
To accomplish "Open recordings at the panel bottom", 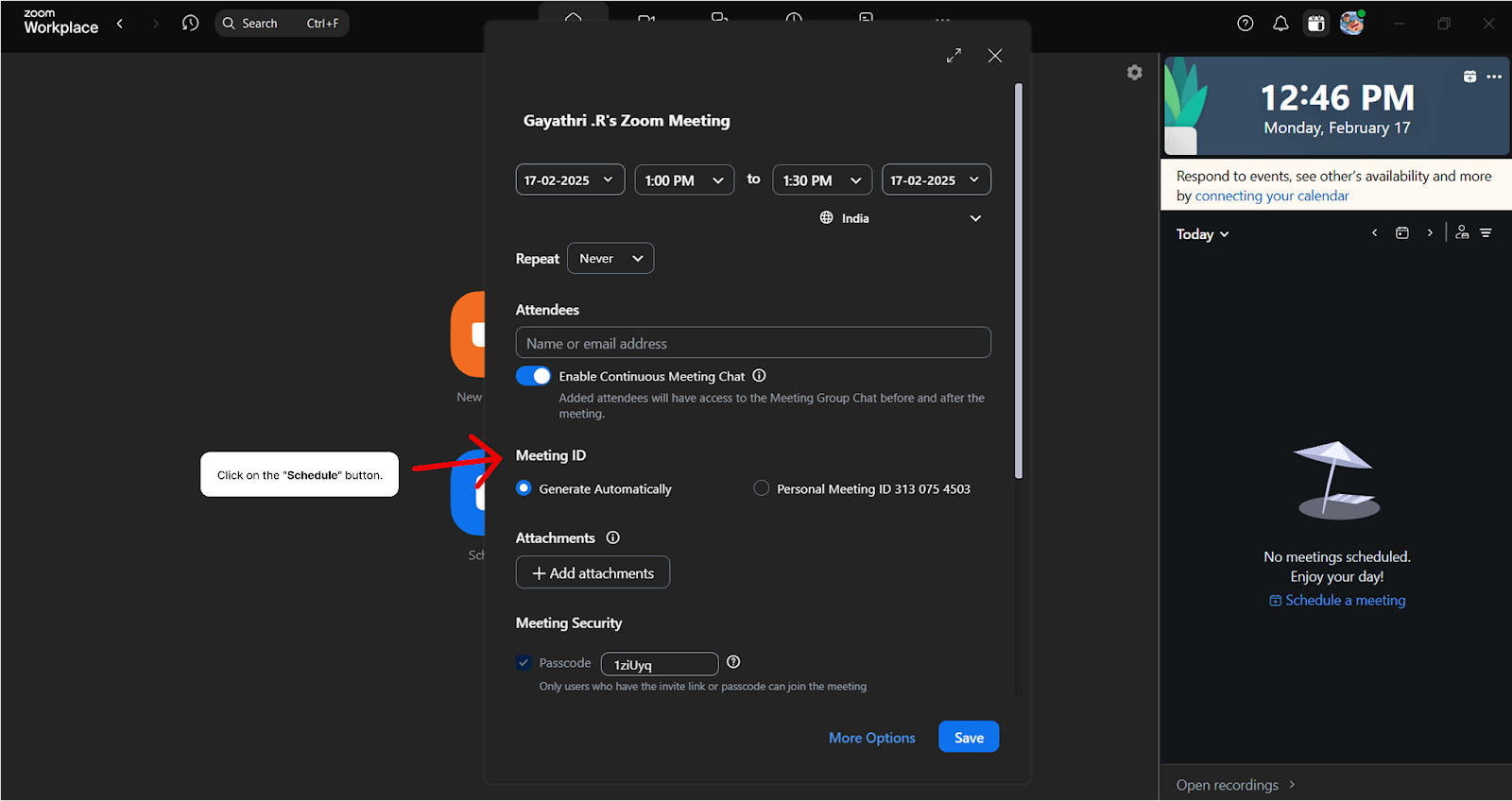I will tap(1235, 785).
